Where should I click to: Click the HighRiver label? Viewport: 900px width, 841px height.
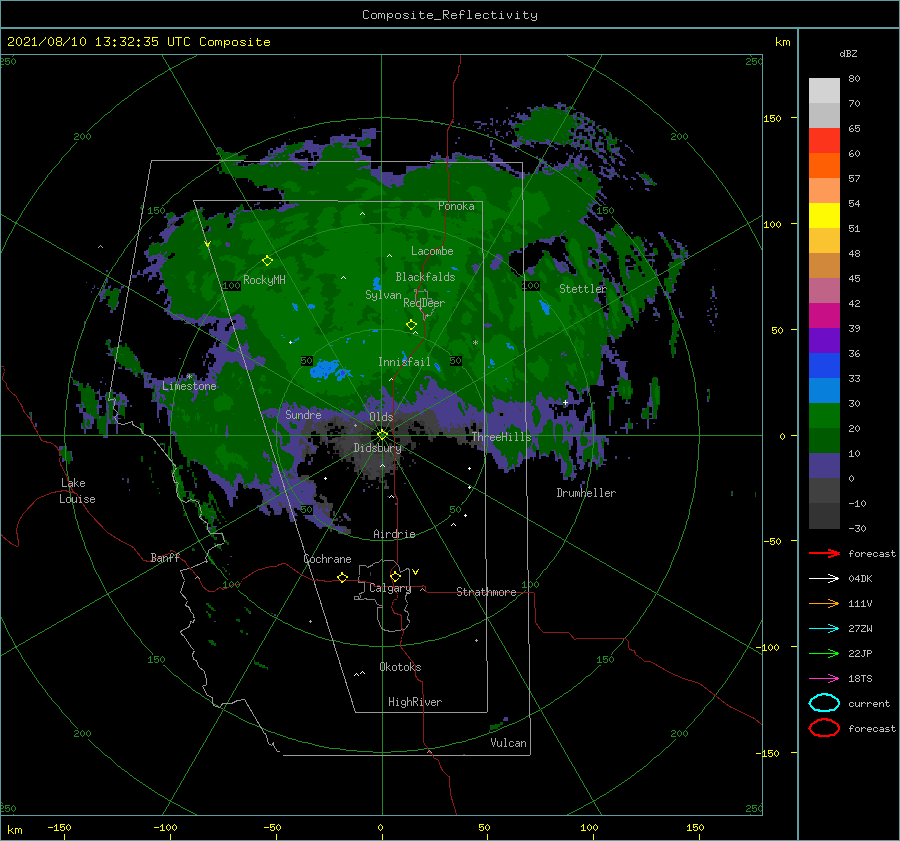tap(415, 702)
